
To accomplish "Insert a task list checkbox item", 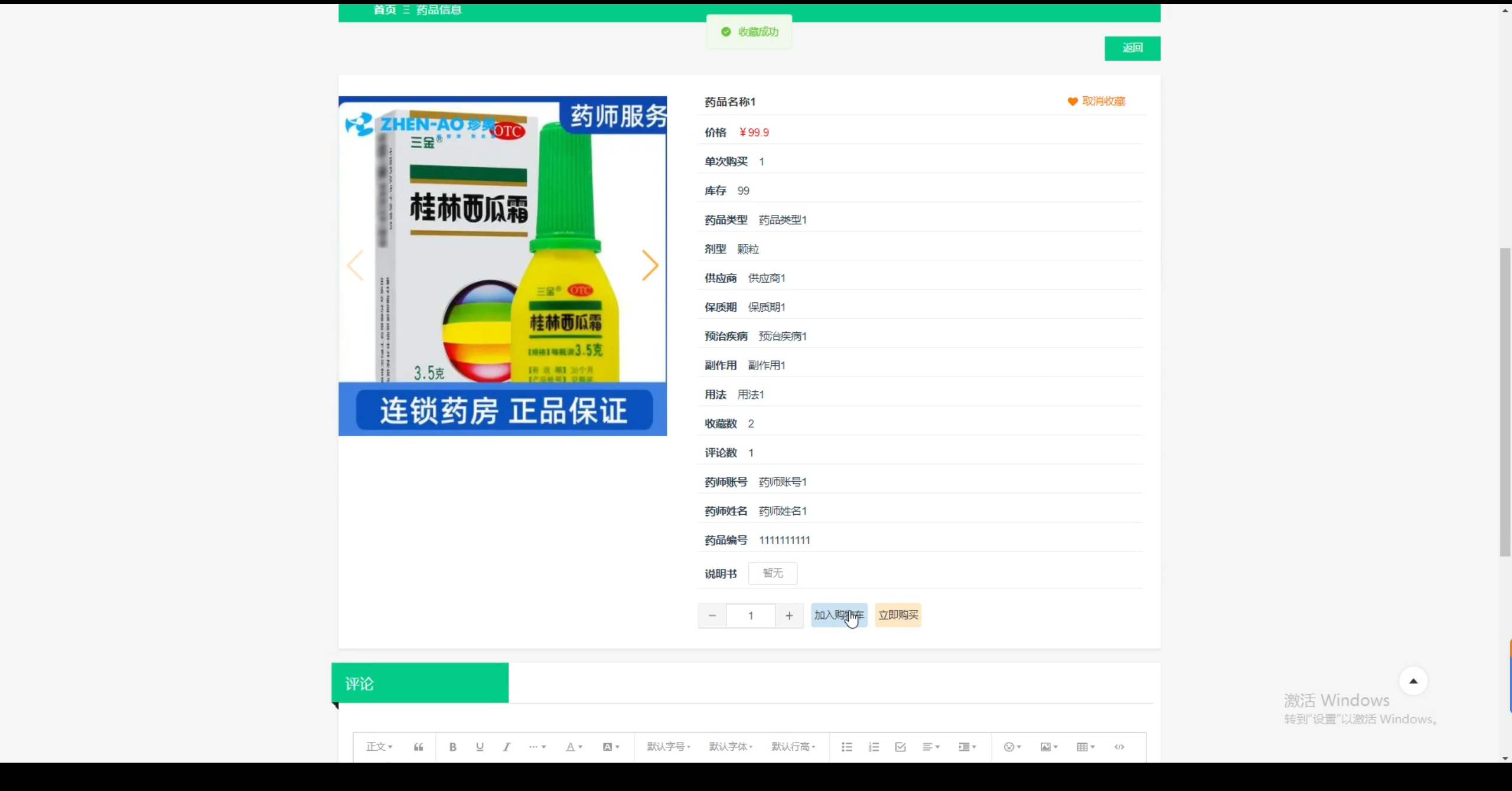I will pyautogui.click(x=900, y=746).
